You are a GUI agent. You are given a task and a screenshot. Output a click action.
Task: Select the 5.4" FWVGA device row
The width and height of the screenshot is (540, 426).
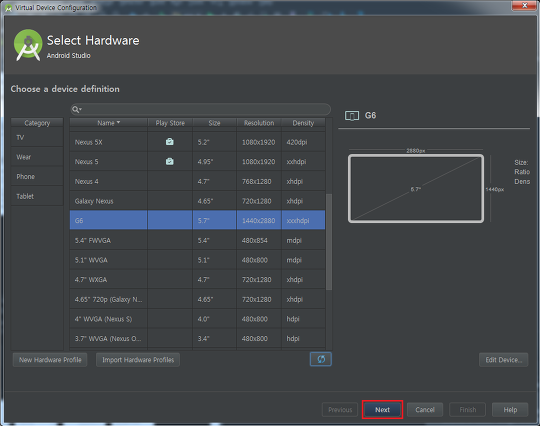tap(197, 240)
